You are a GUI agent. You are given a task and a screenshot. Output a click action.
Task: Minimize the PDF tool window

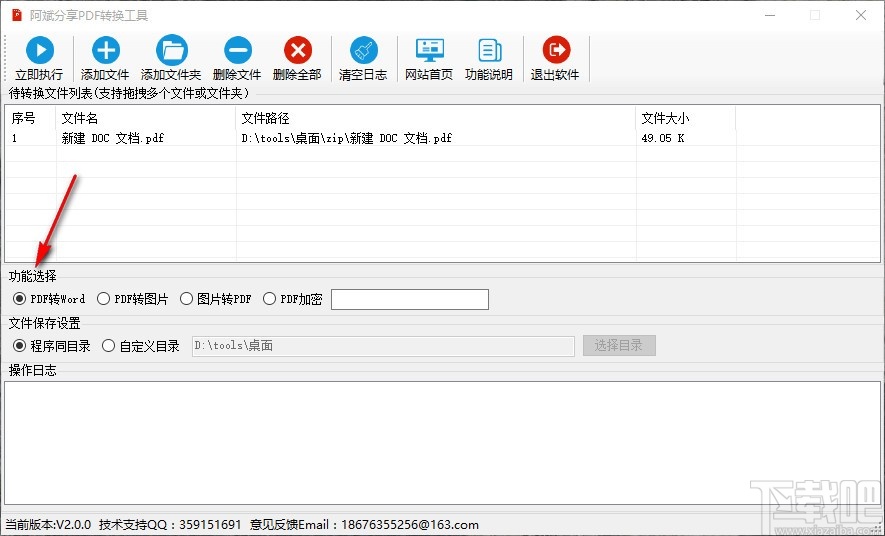(x=770, y=15)
